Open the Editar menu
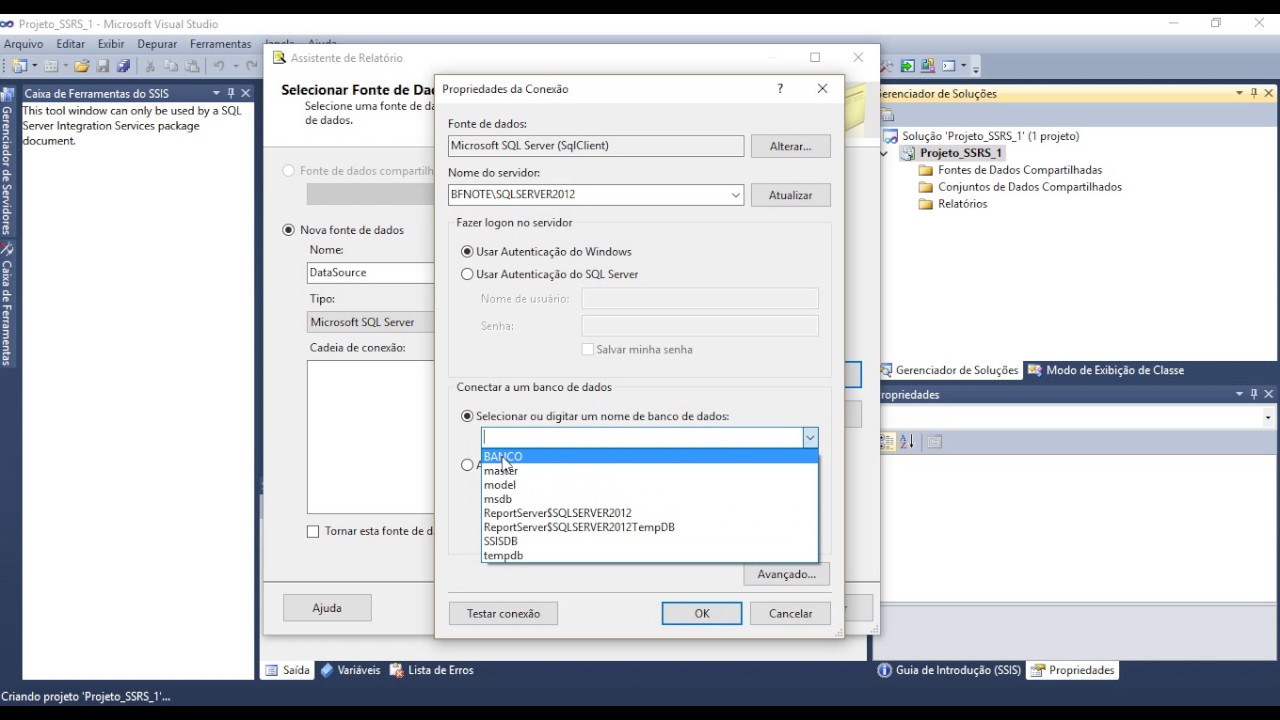This screenshot has height=720, width=1280. tap(71, 44)
